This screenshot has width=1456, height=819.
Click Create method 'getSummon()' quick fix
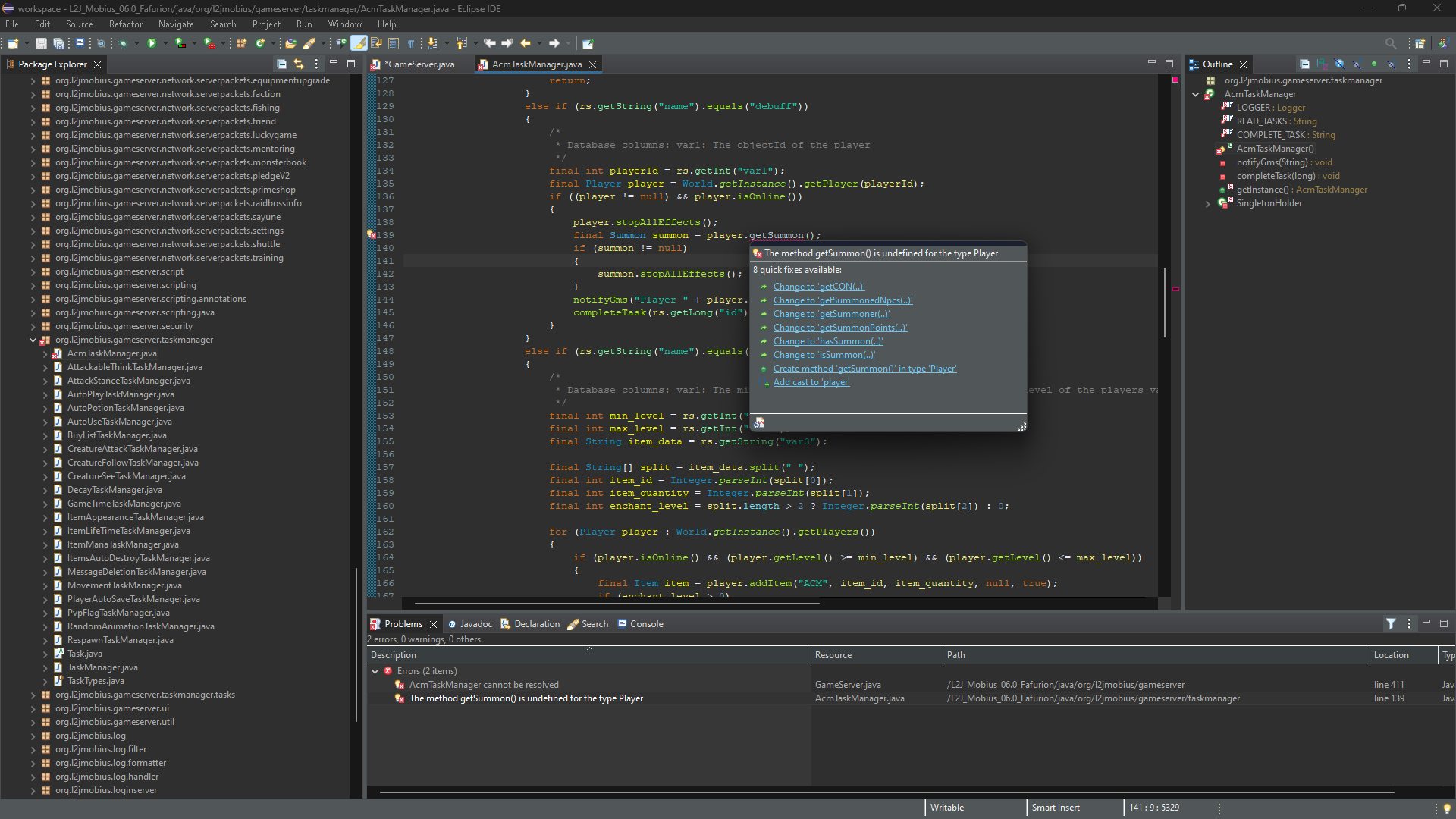pos(864,369)
